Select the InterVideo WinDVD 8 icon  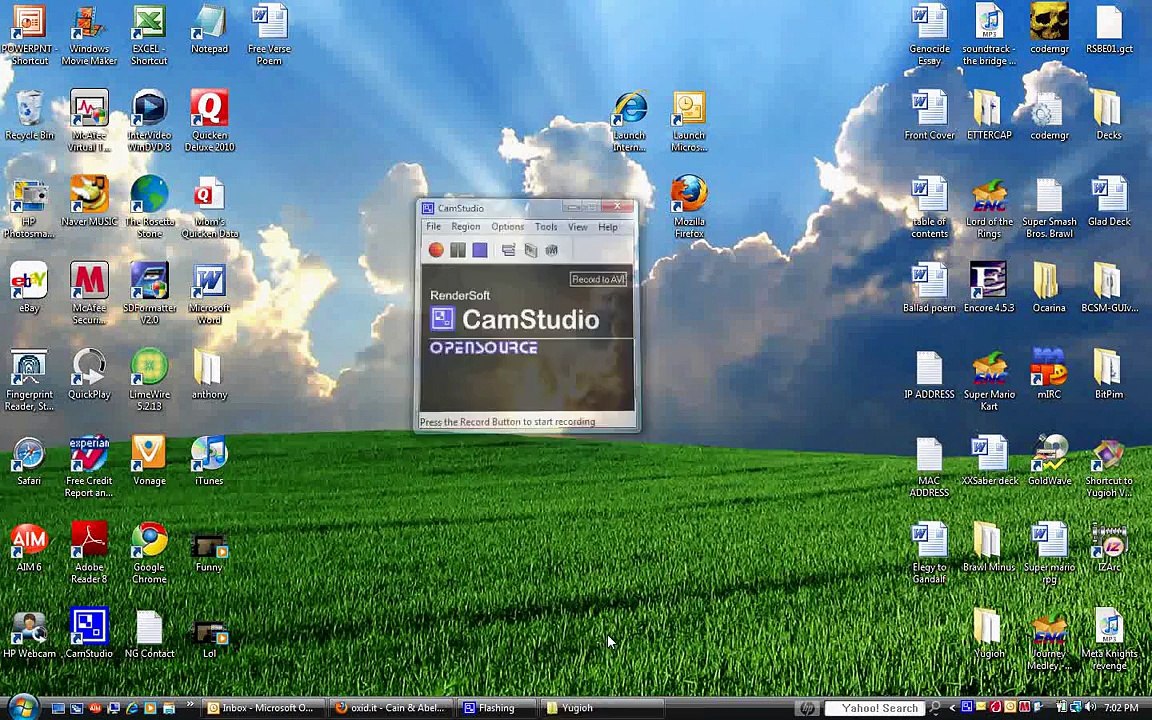click(x=149, y=122)
